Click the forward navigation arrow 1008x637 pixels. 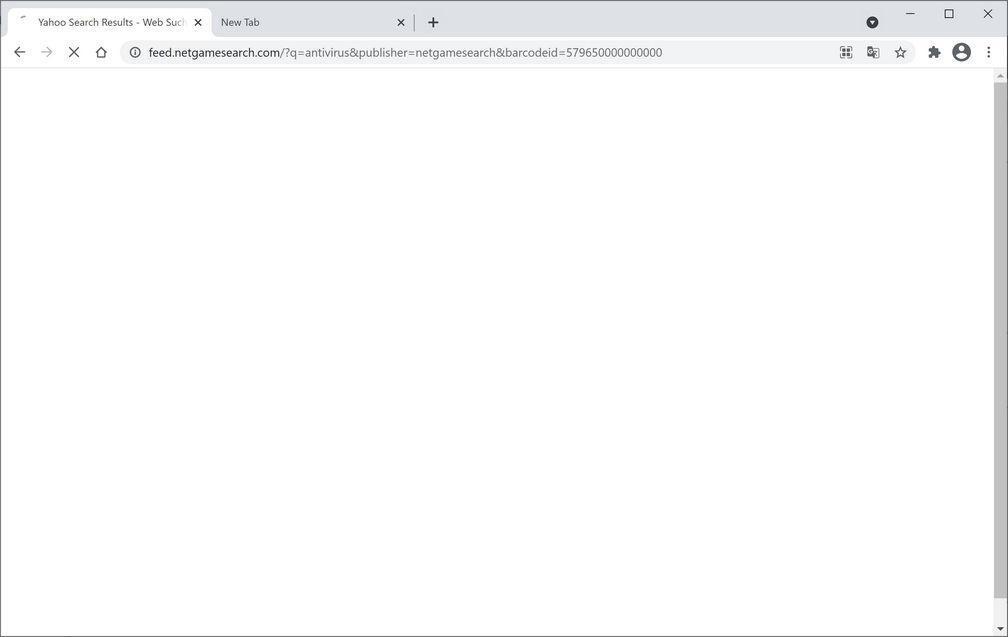point(47,53)
